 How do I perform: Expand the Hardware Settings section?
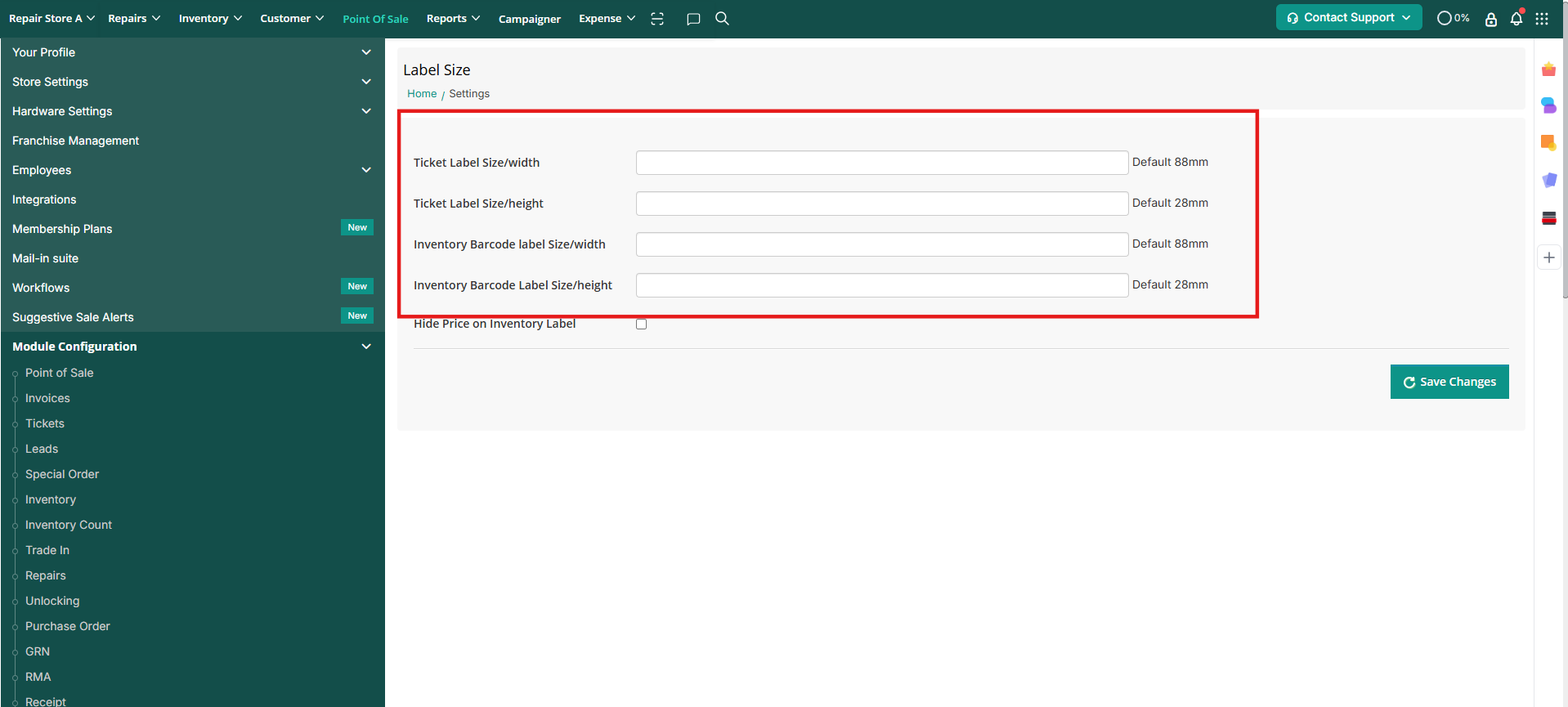tap(192, 111)
